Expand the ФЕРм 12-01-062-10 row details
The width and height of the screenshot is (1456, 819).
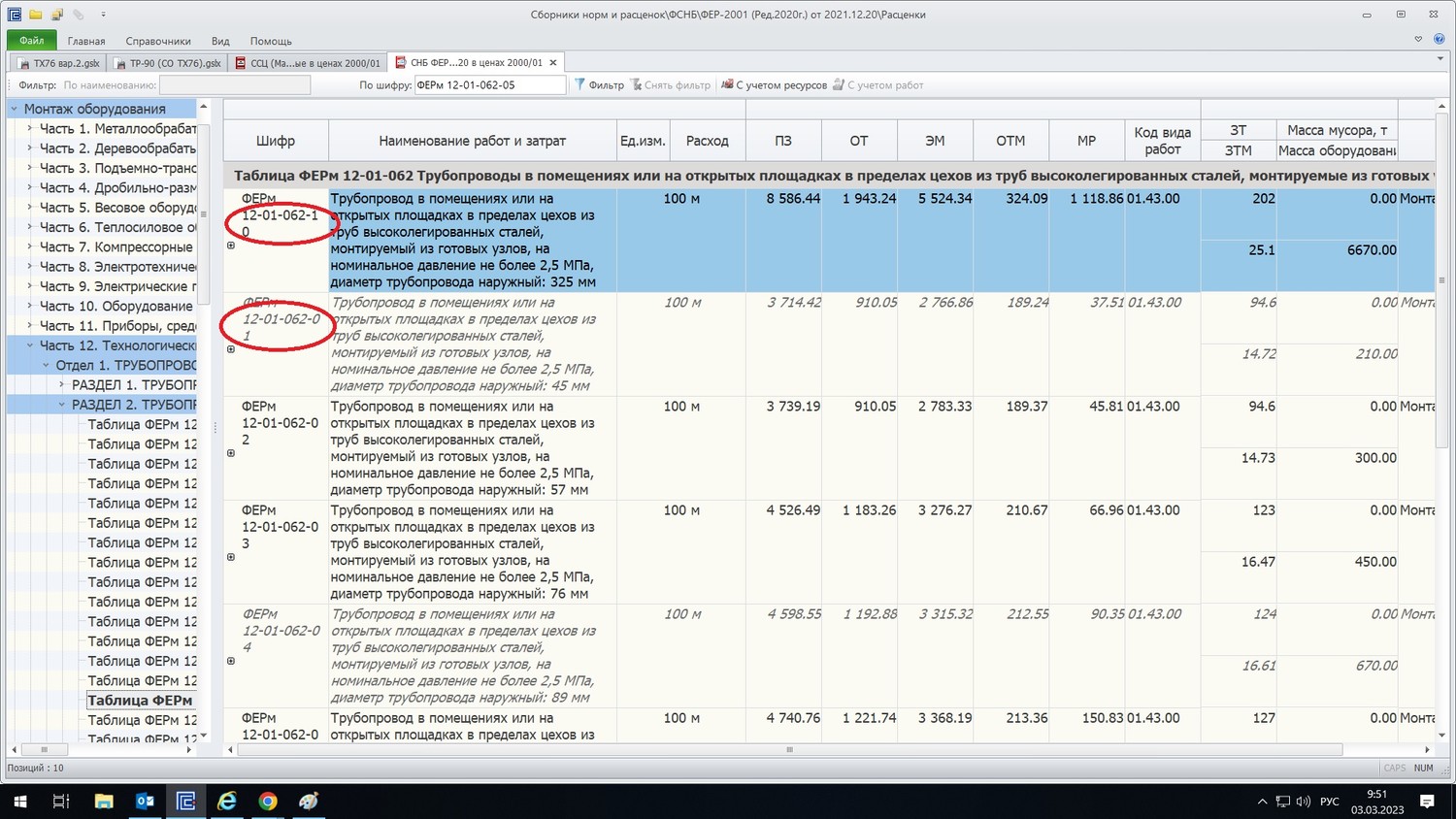tap(231, 246)
